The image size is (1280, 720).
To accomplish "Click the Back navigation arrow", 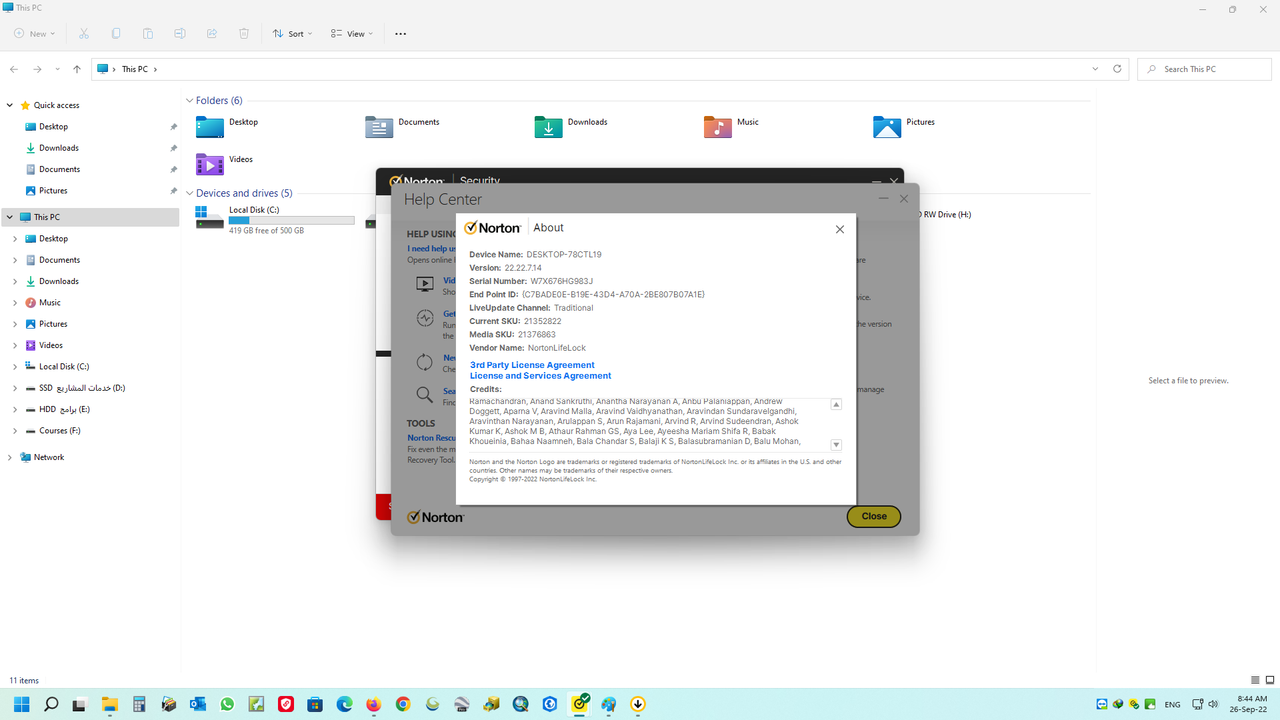I will tap(14, 69).
